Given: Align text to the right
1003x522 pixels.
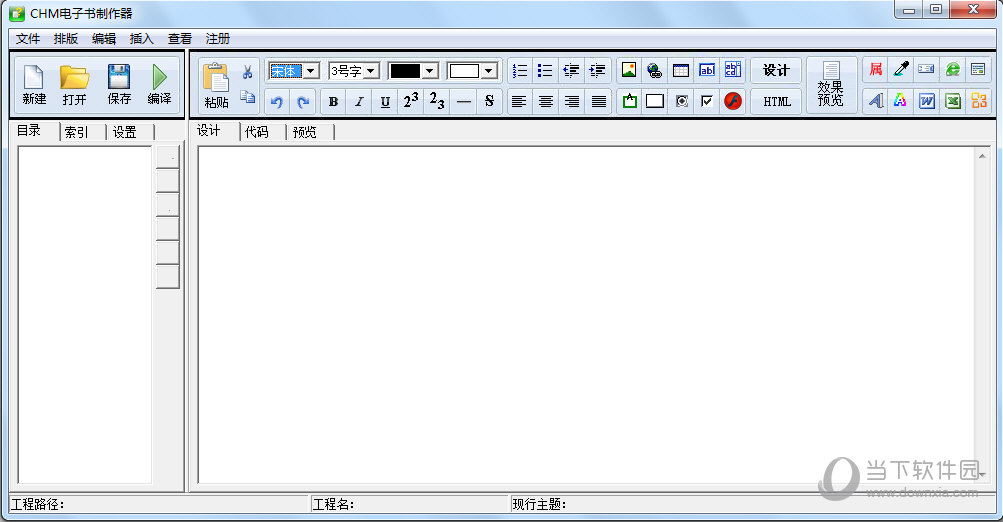Looking at the screenshot, I should [572, 101].
